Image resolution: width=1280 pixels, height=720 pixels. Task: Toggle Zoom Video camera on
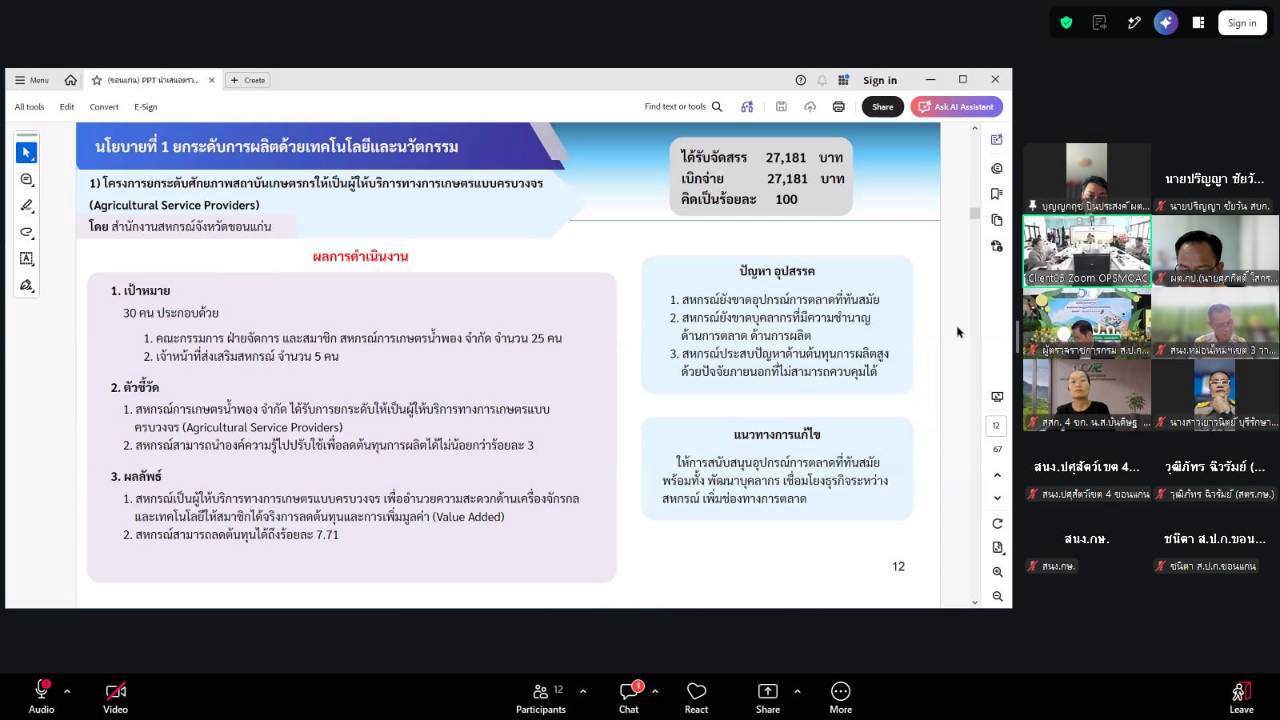(x=115, y=697)
